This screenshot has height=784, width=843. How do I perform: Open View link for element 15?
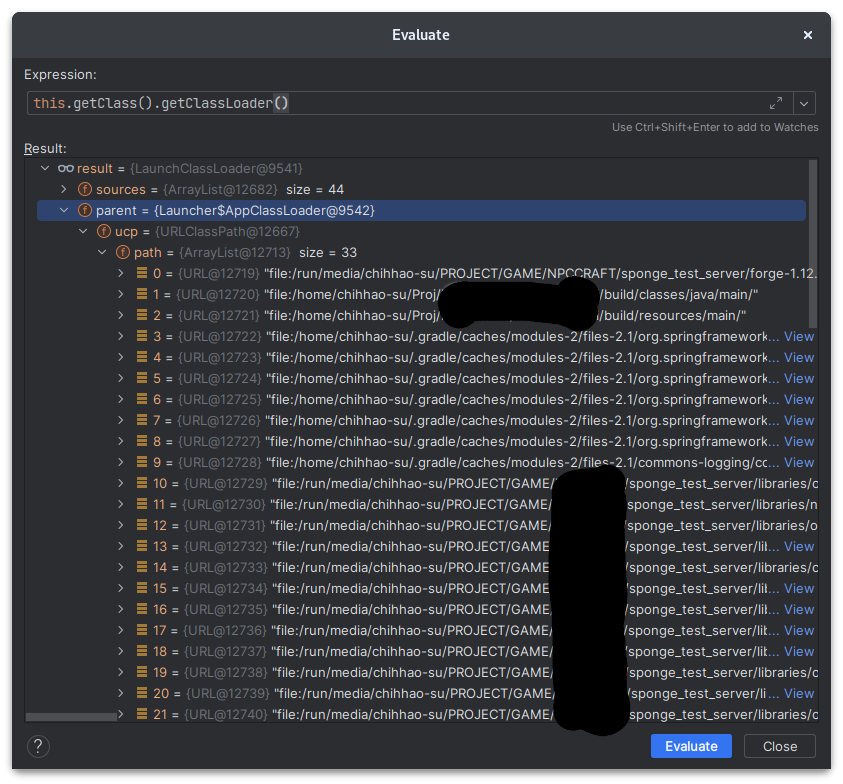799,588
